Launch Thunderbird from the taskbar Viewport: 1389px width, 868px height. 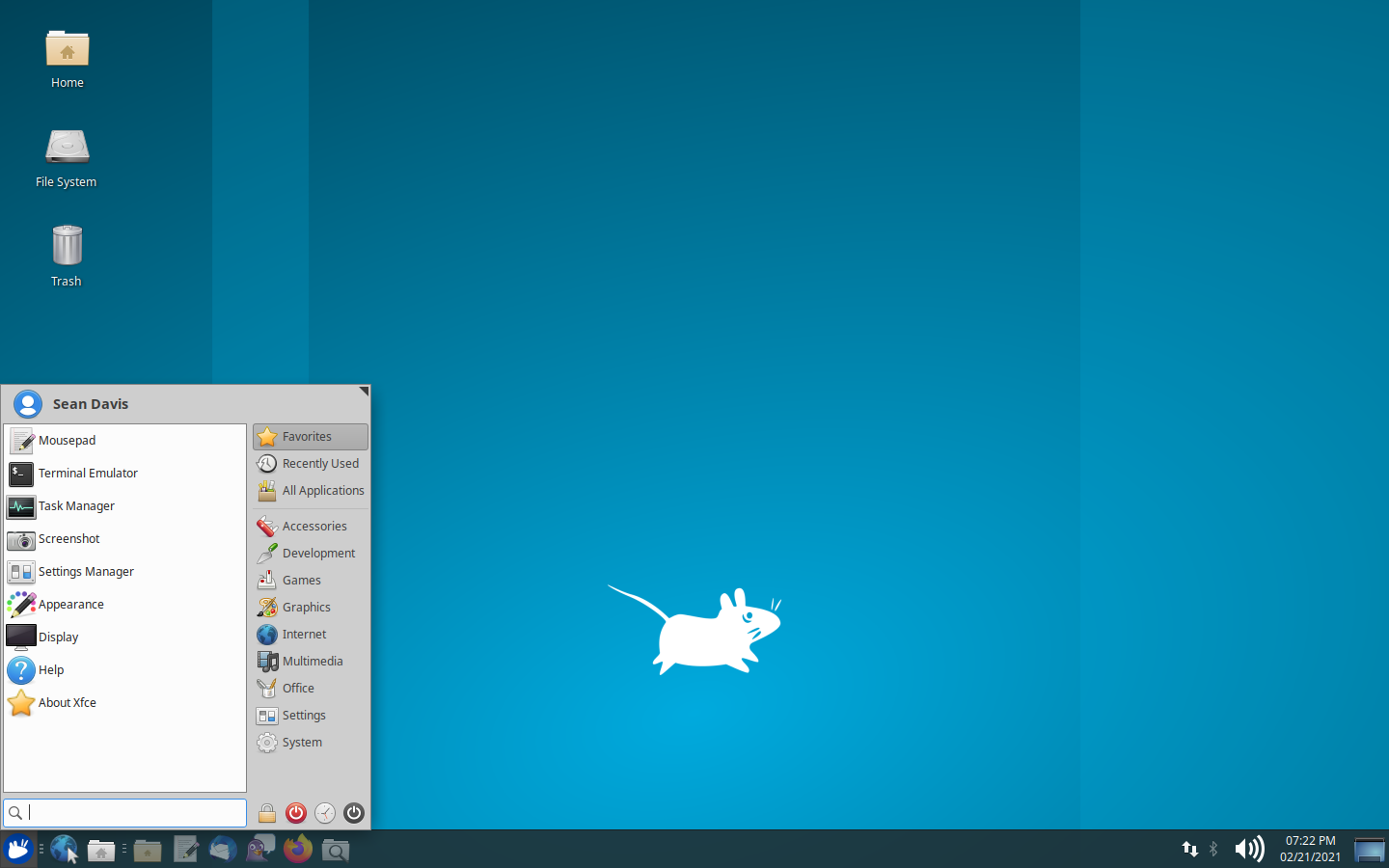pos(223,850)
